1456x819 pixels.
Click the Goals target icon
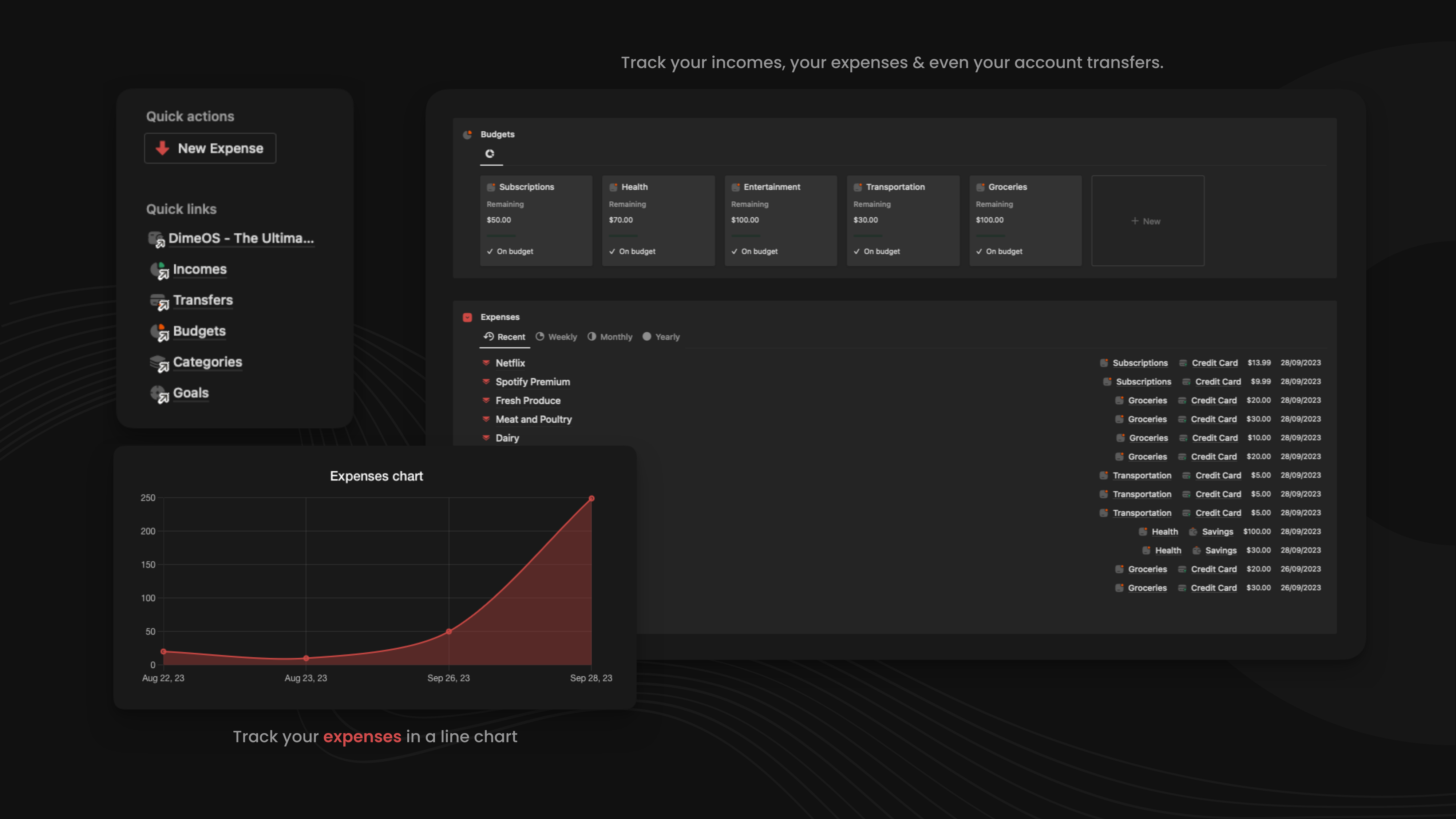coord(159,394)
